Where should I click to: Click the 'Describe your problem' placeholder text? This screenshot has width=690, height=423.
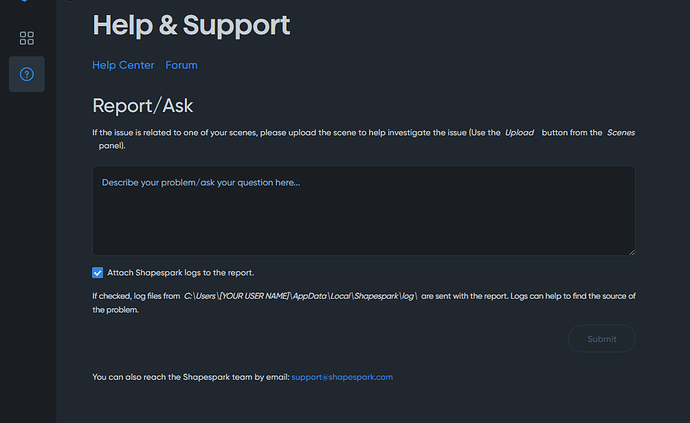point(201,183)
